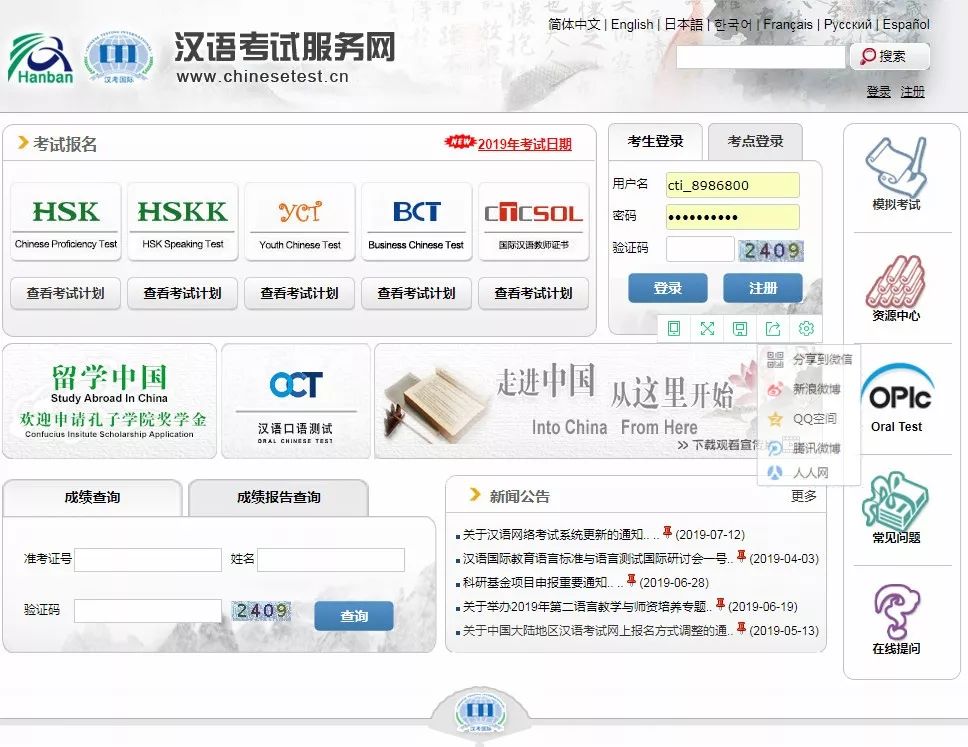The width and height of the screenshot is (968, 747).
Task: Switch to the 成绩查询 tab
Action: coord(93,498)
